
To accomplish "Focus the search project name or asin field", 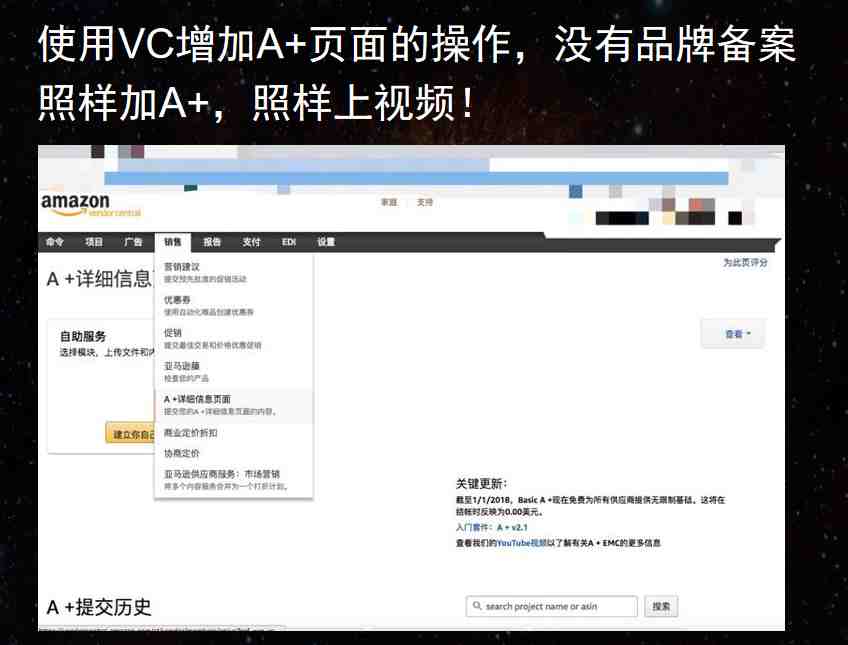I will pos(552,606).
